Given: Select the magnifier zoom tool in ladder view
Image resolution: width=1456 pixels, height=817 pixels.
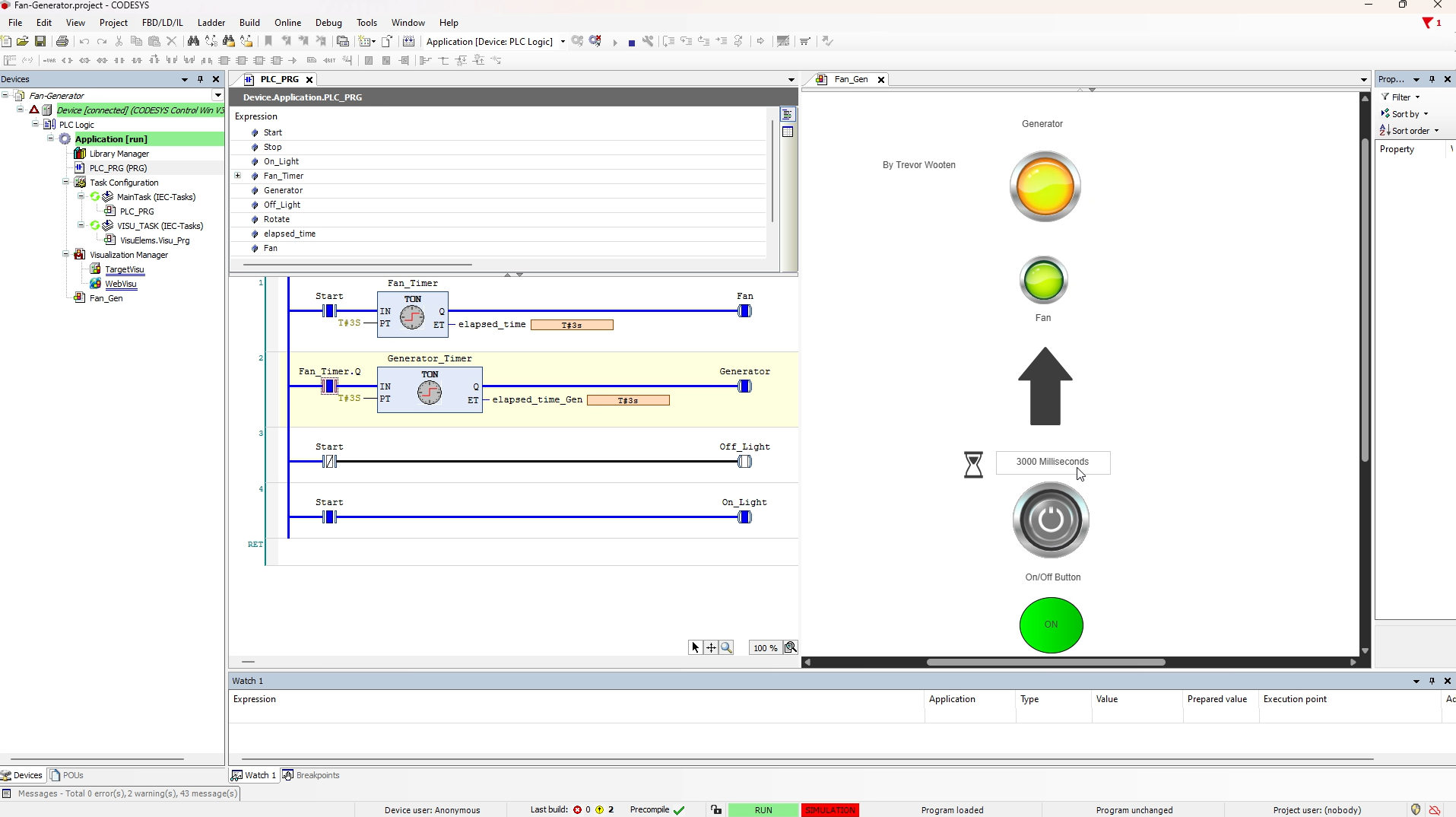Looking at the screenshot, I should (727, 647).
